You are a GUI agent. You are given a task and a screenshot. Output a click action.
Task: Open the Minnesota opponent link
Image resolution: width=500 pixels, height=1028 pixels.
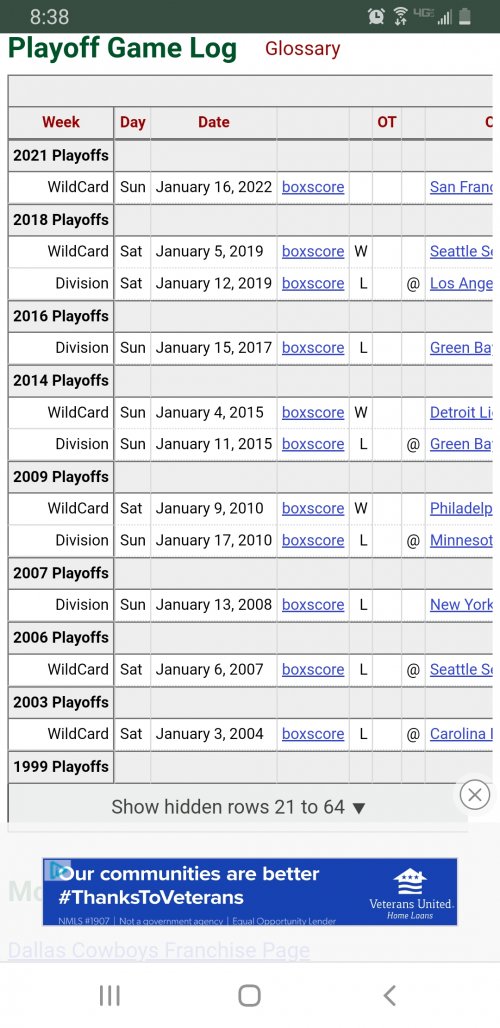click(461, 540)
